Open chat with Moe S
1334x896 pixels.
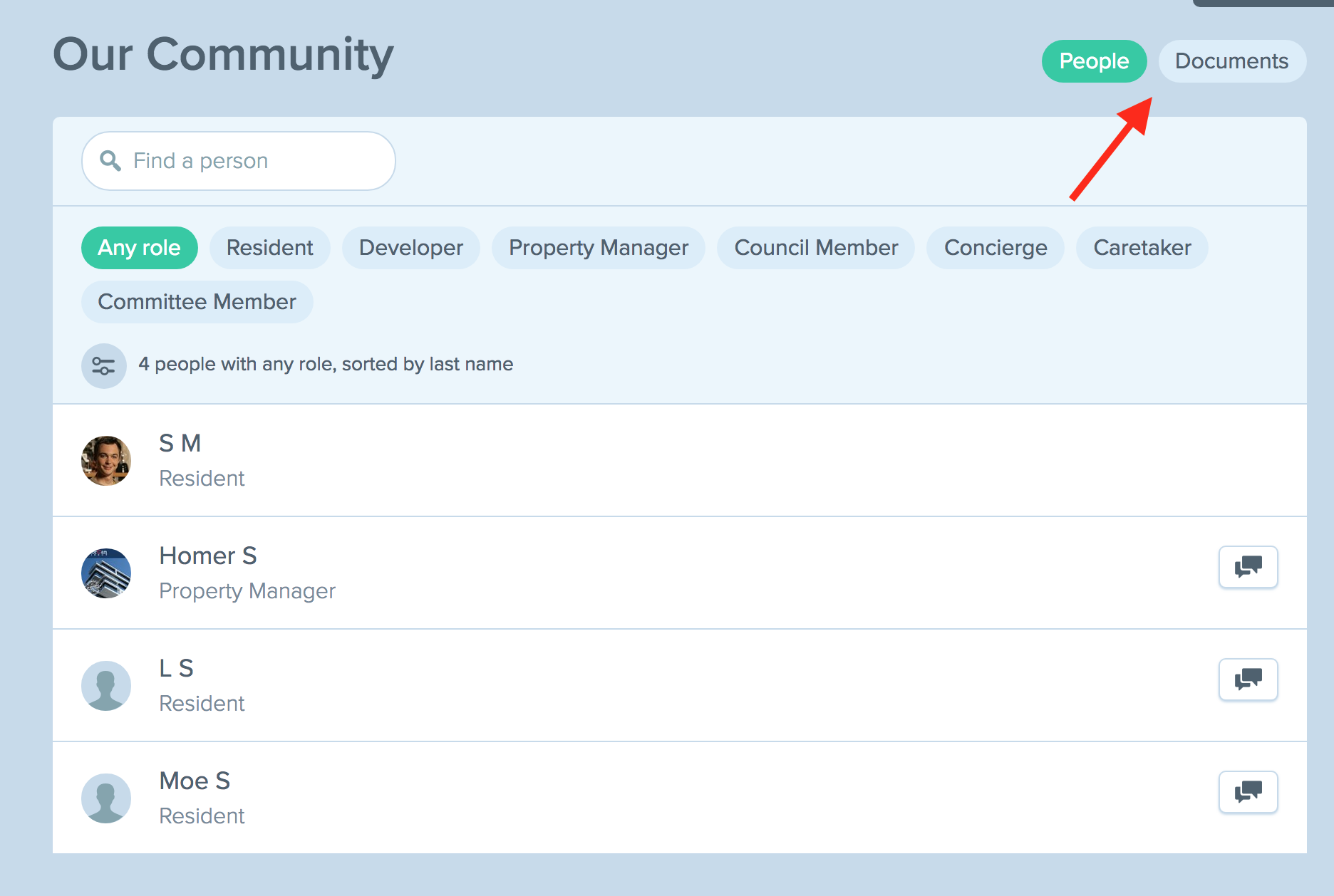(1248, 792)
